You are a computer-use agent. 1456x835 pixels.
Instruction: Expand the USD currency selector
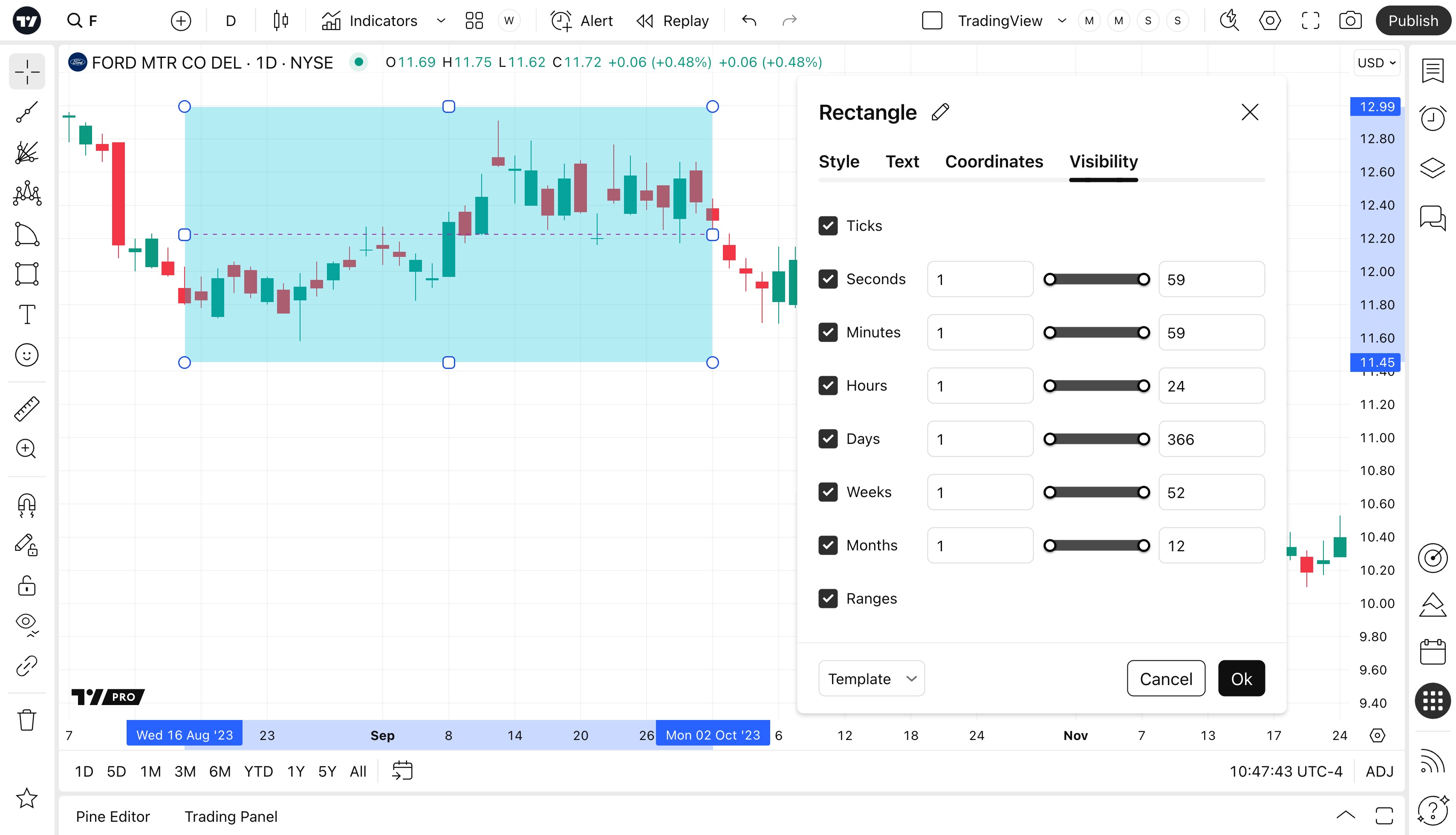pyautogui.click(x=1376, y=63)
